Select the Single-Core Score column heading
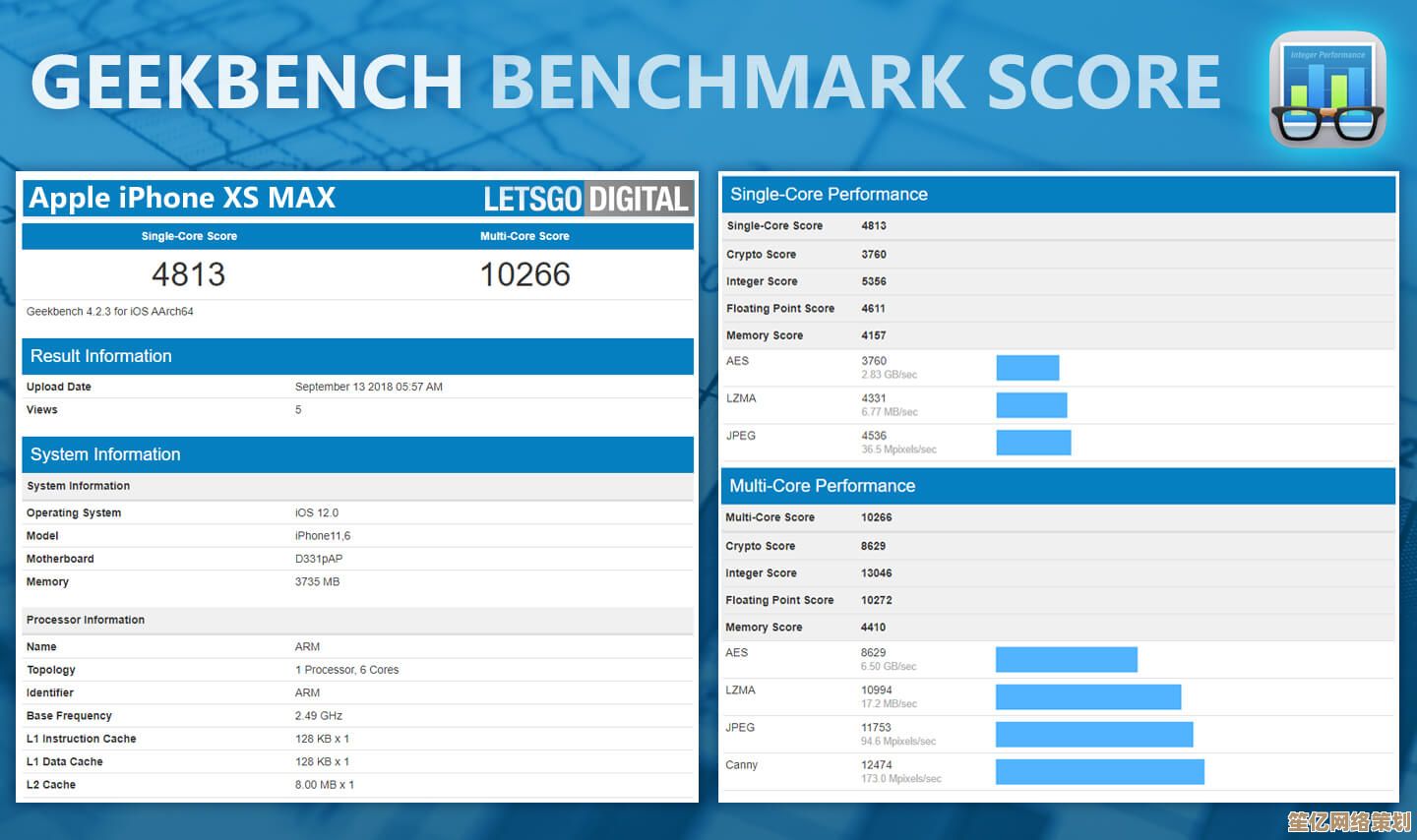This screenshot has height=840, width=1417. coord(189,236)
